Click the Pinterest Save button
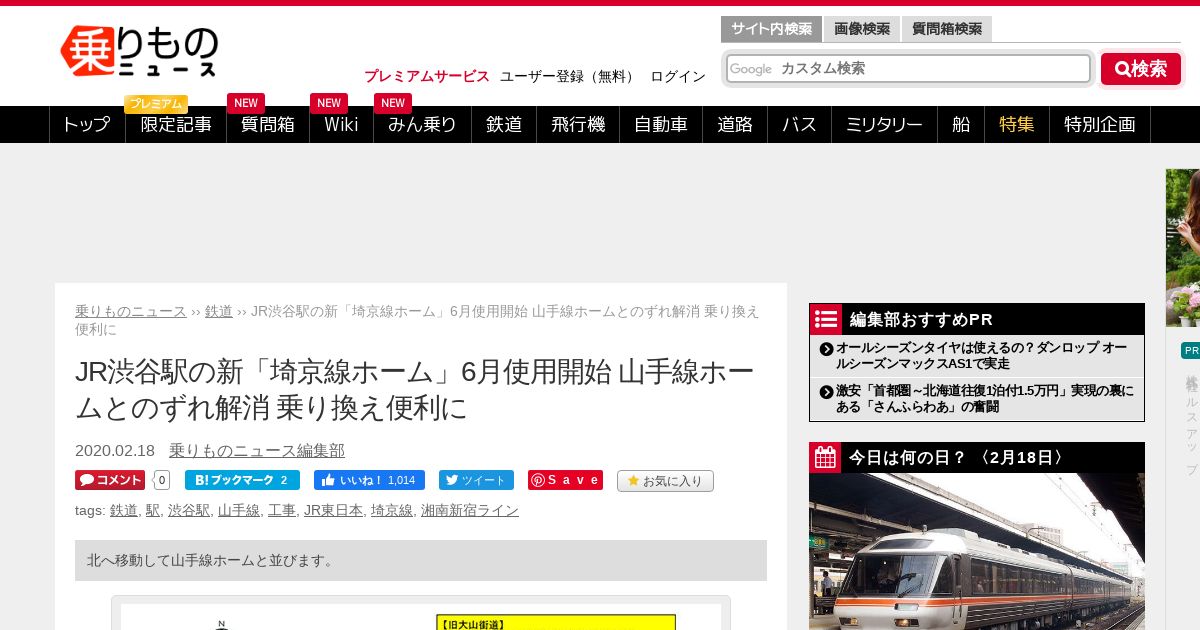 (x=565, y=480)
